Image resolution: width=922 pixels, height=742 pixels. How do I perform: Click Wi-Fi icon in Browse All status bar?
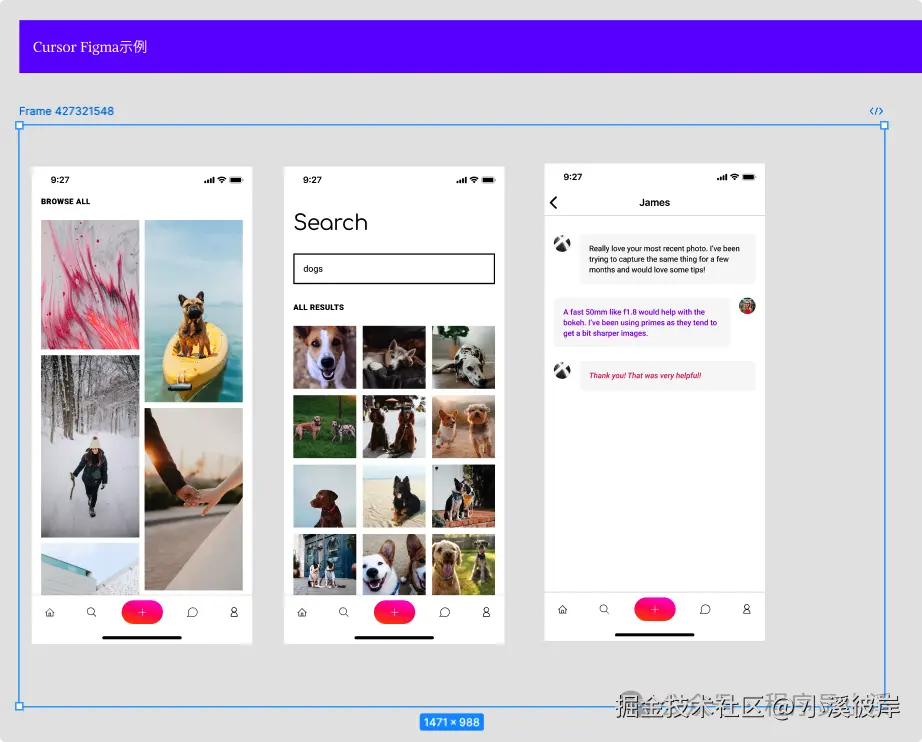pyautogui.click(x=222, y=180)
